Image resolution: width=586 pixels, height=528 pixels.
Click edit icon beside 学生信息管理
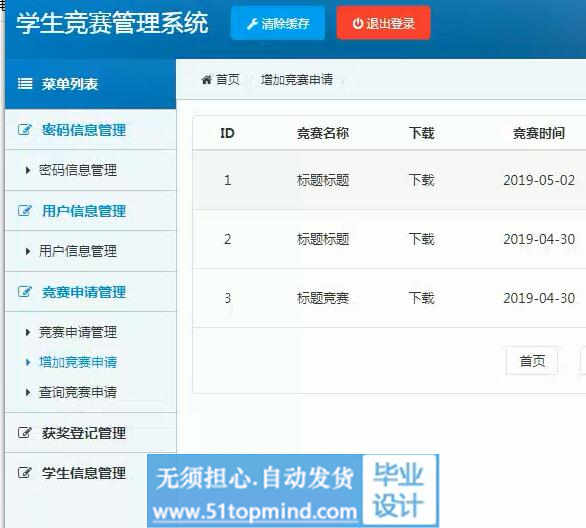coord(25,473)
